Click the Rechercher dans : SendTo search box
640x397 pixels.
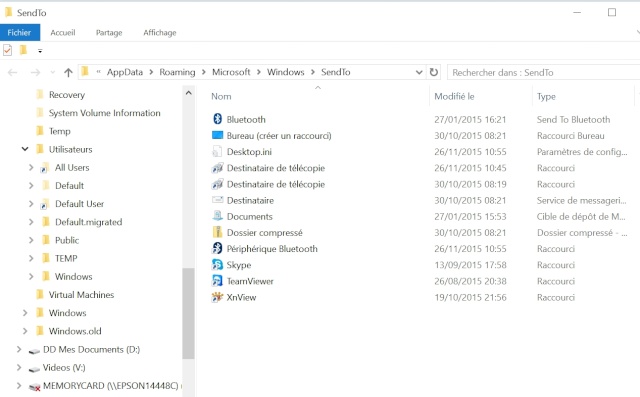click(544, 72)
